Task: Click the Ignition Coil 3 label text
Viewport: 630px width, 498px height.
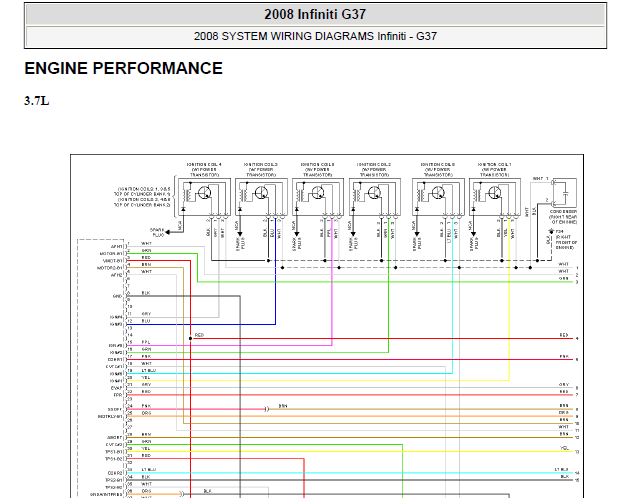Action: 261,170
